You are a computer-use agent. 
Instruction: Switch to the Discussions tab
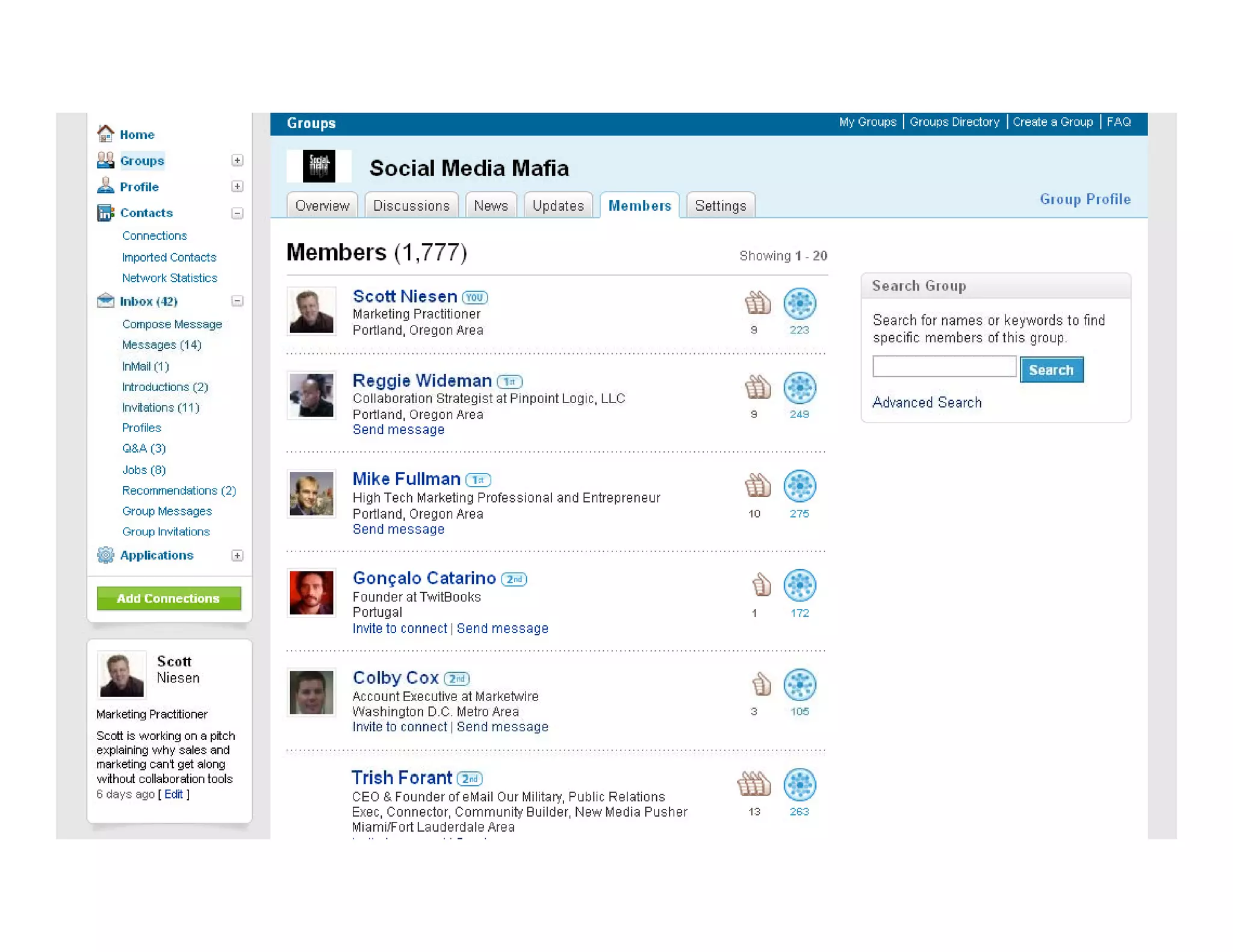click(411, 205)
